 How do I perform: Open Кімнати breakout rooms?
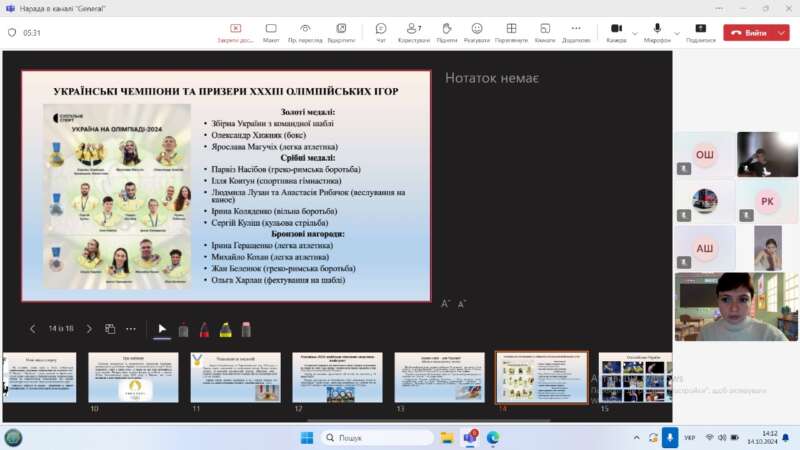click(x=544, y=32)
